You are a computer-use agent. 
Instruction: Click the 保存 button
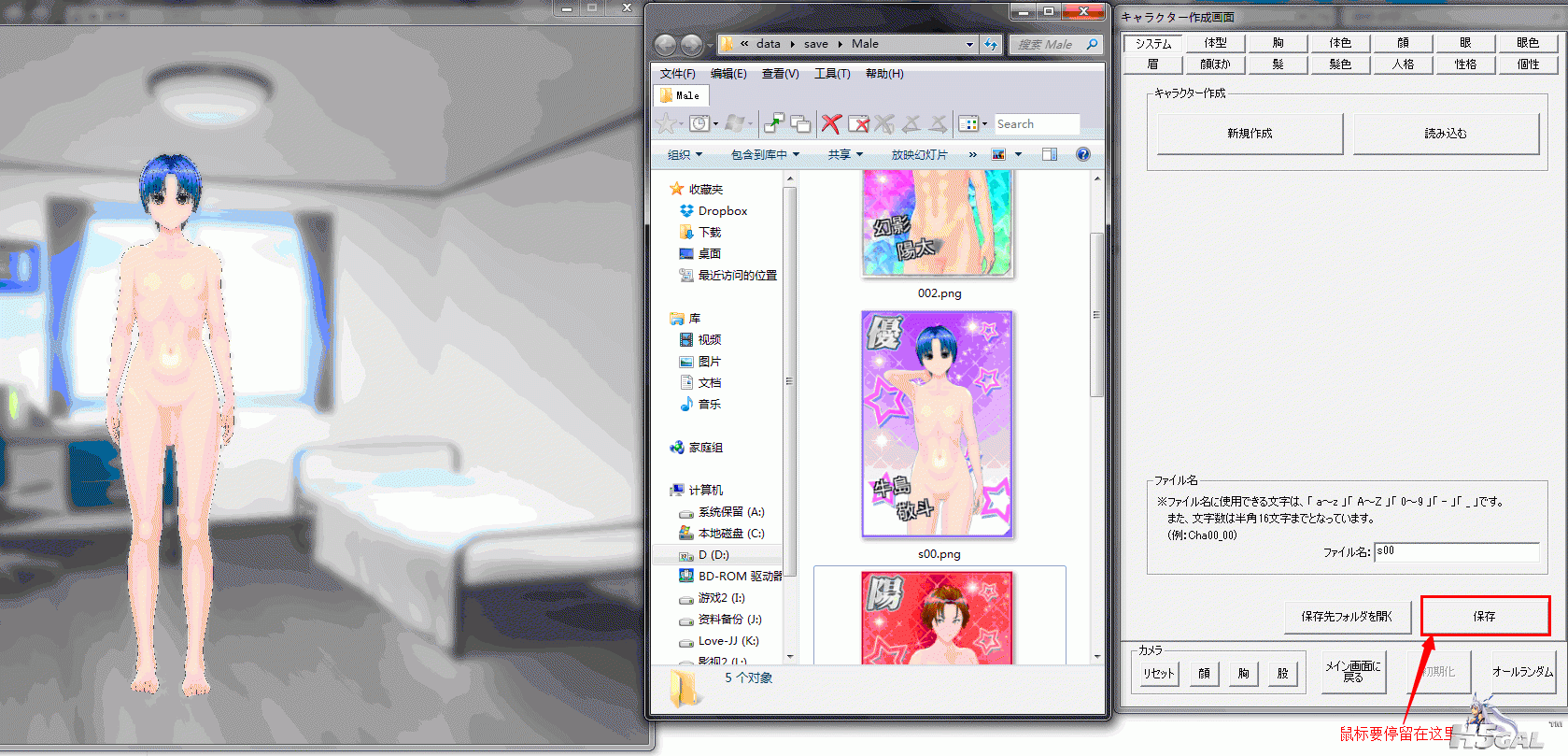click(x=1485, y=617)
